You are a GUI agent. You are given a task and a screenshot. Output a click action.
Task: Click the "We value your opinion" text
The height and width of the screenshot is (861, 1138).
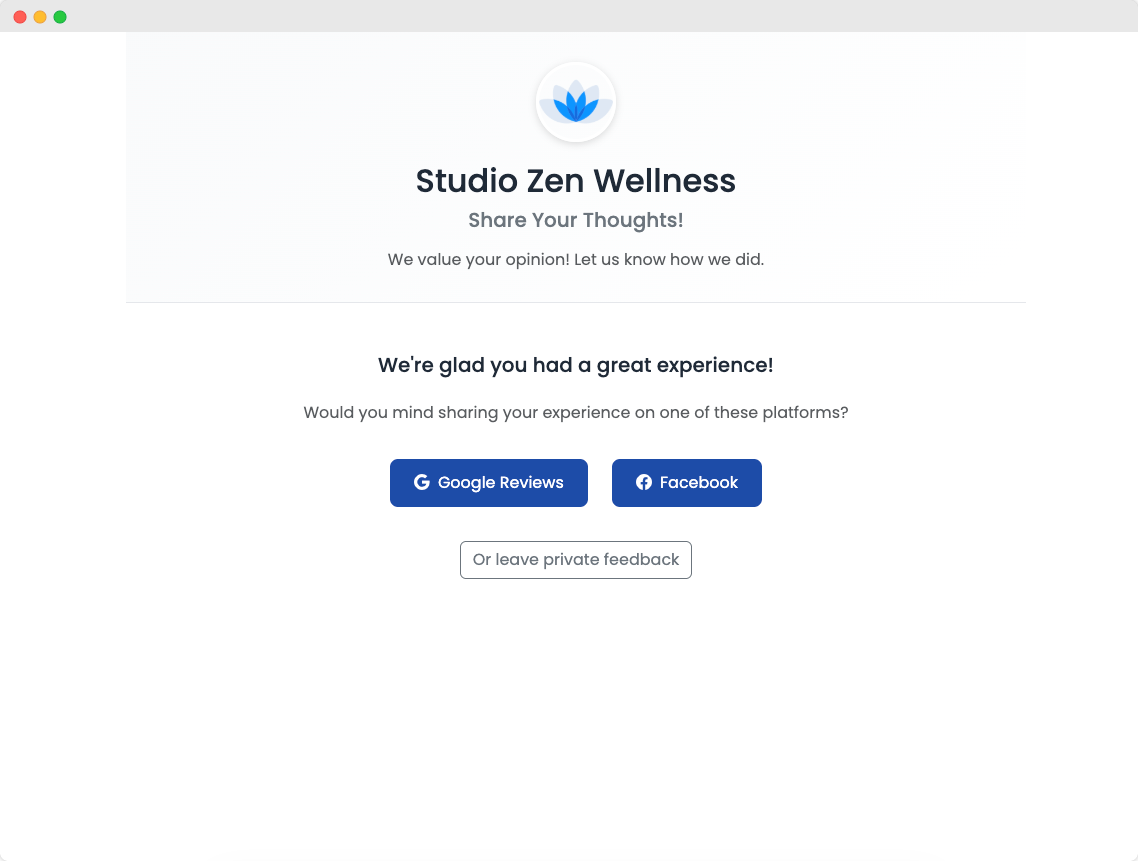point(576,260)
